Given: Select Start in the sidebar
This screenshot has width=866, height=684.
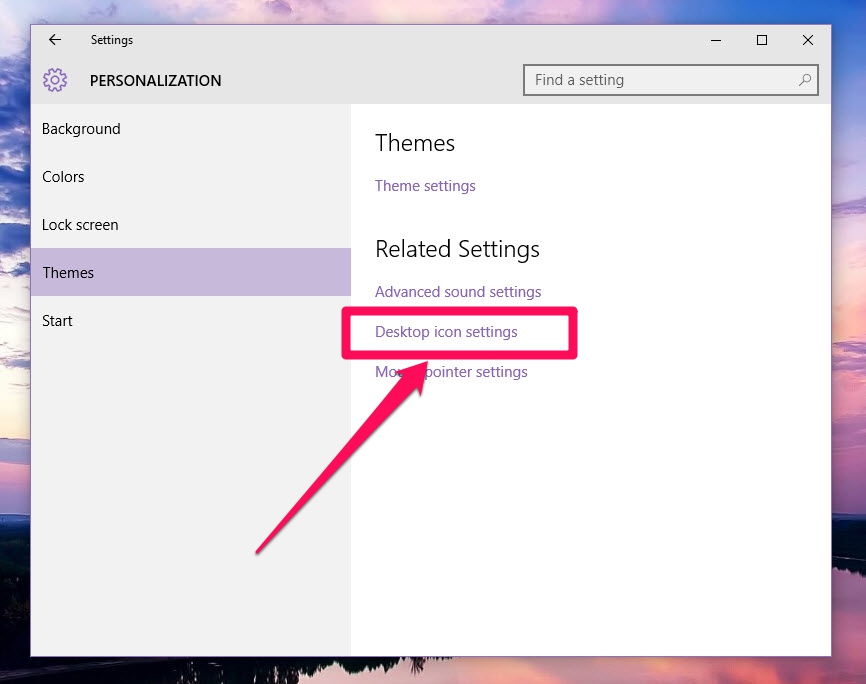Looking at the screenshot, I should pyautogui.click(x=57, y=320).
